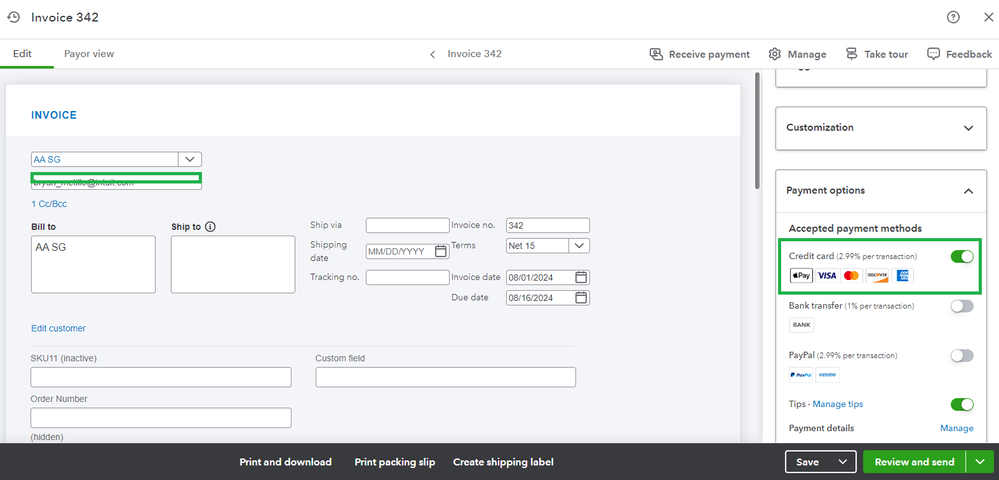Viewport: 999px width, 480px height.
Task: Click Manage beside Payment details
Action: click(x=956, y=428)
